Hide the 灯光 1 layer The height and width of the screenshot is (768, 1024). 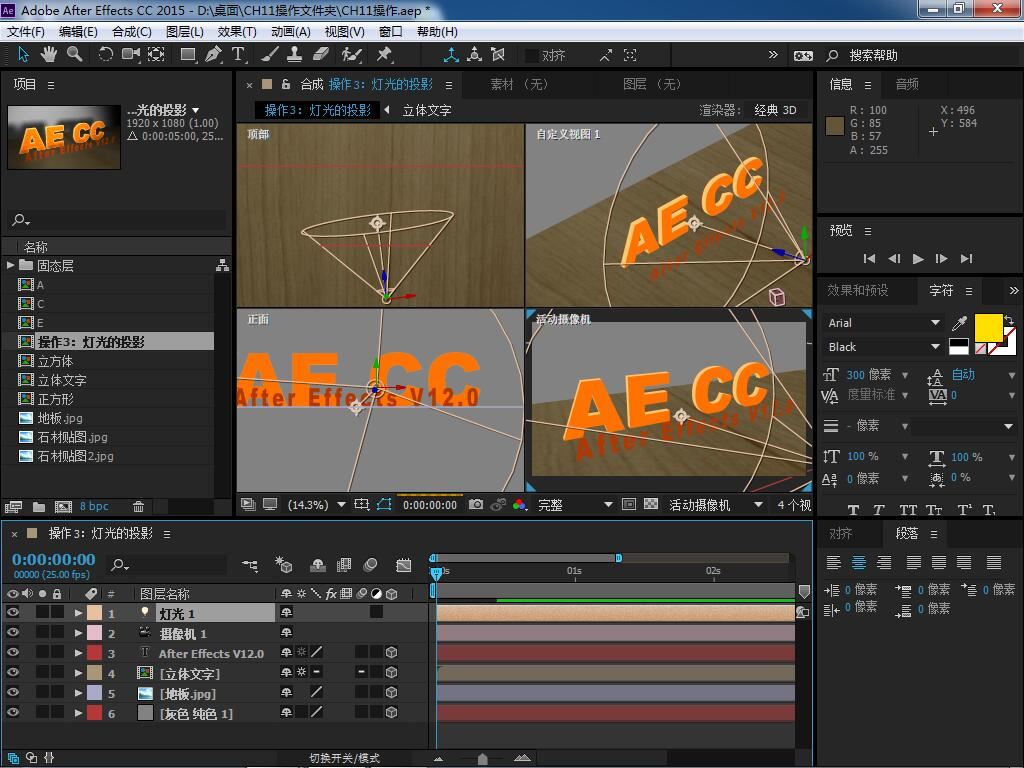12,613
